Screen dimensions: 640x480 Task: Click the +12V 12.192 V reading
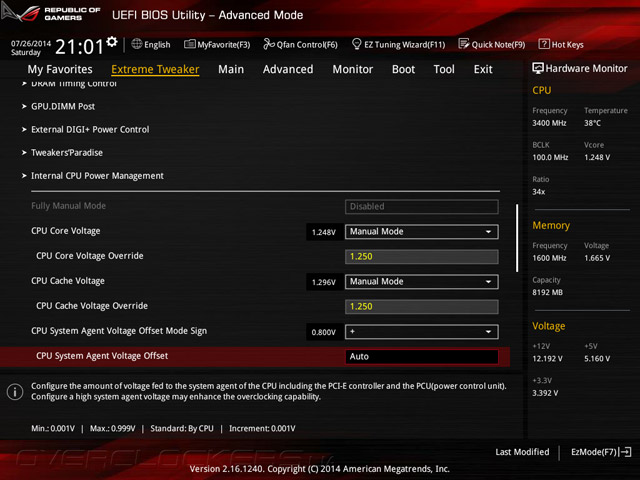click(x=547, y=358)
